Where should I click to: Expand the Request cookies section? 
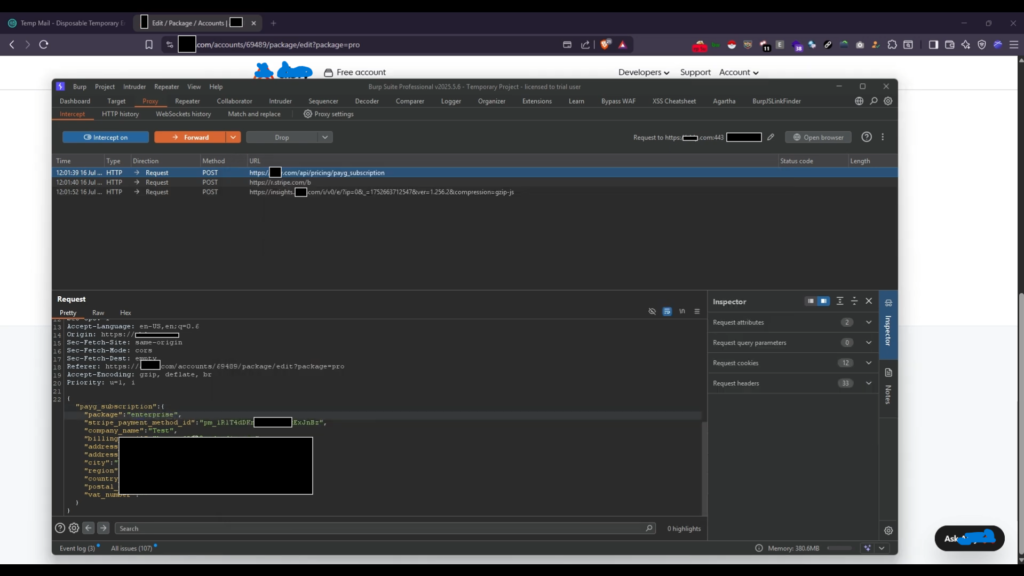(x=868, y=363)
